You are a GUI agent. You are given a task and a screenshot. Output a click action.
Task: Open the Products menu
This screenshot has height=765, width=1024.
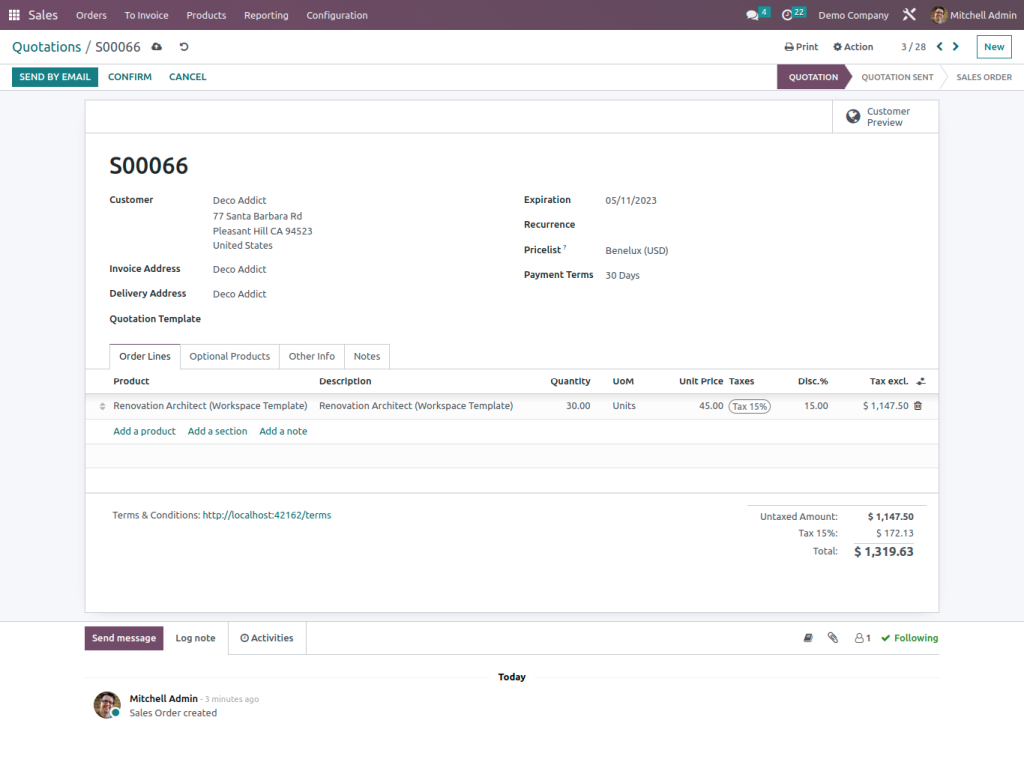click(206, 15)
